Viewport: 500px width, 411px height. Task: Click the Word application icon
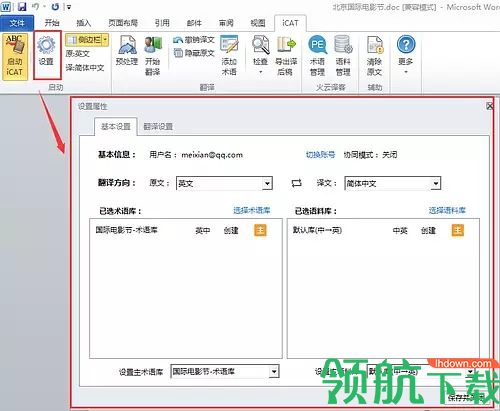point(6,6)
